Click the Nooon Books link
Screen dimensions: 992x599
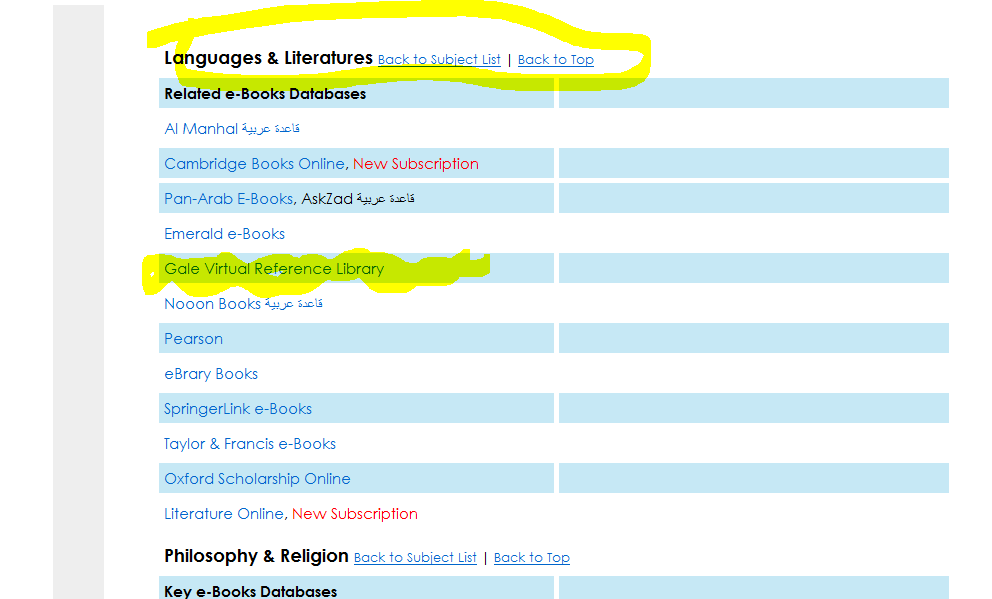click(x=244, y=304)
